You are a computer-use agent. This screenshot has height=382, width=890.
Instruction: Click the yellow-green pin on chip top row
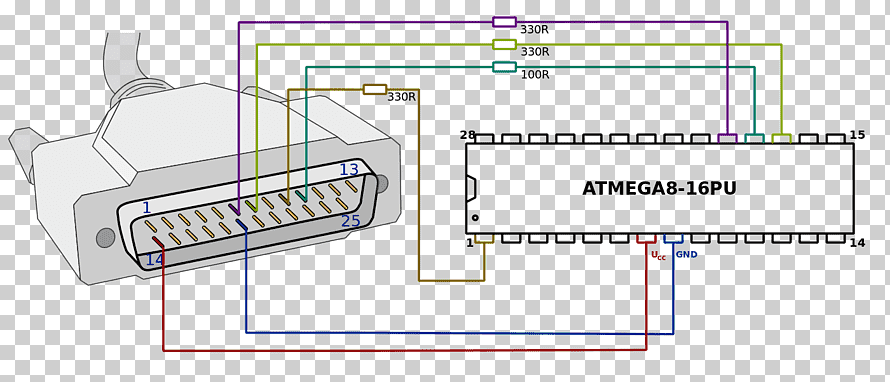pyautogui.click(x=782, y=138)
